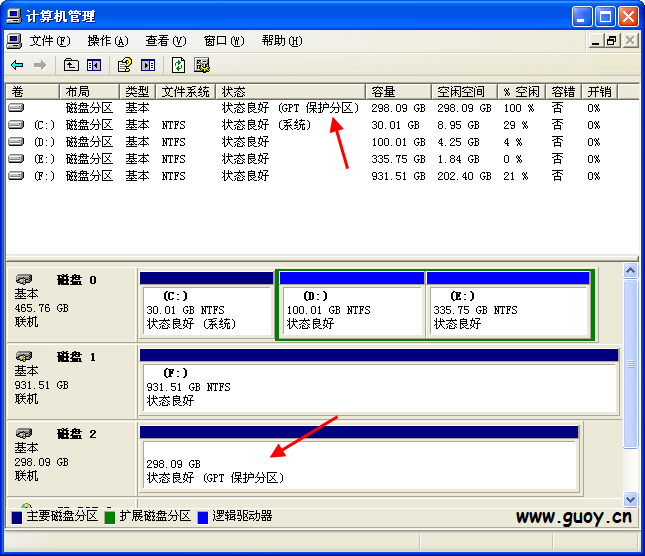Select the C: volume drive icon in list
This screenshot has width=645, height=556.
click(16, 125)
